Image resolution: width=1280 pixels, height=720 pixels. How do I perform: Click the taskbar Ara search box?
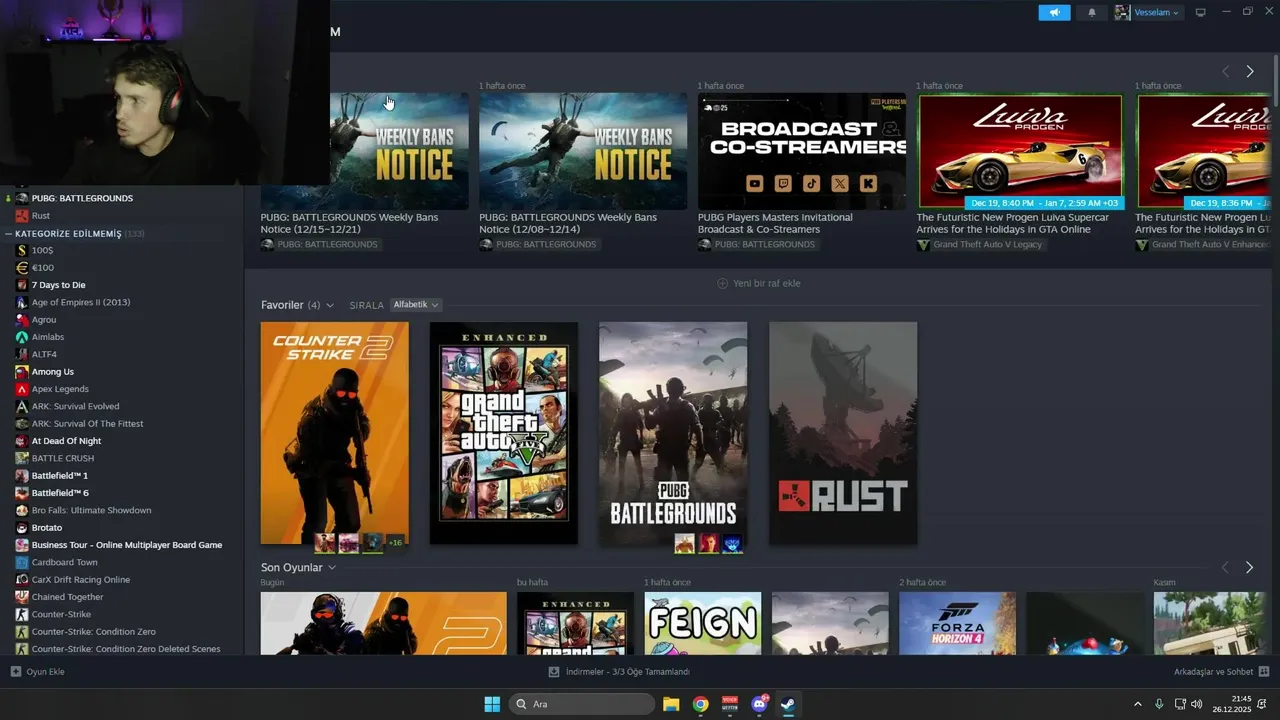pyautogui.click(x=582, y=704)
